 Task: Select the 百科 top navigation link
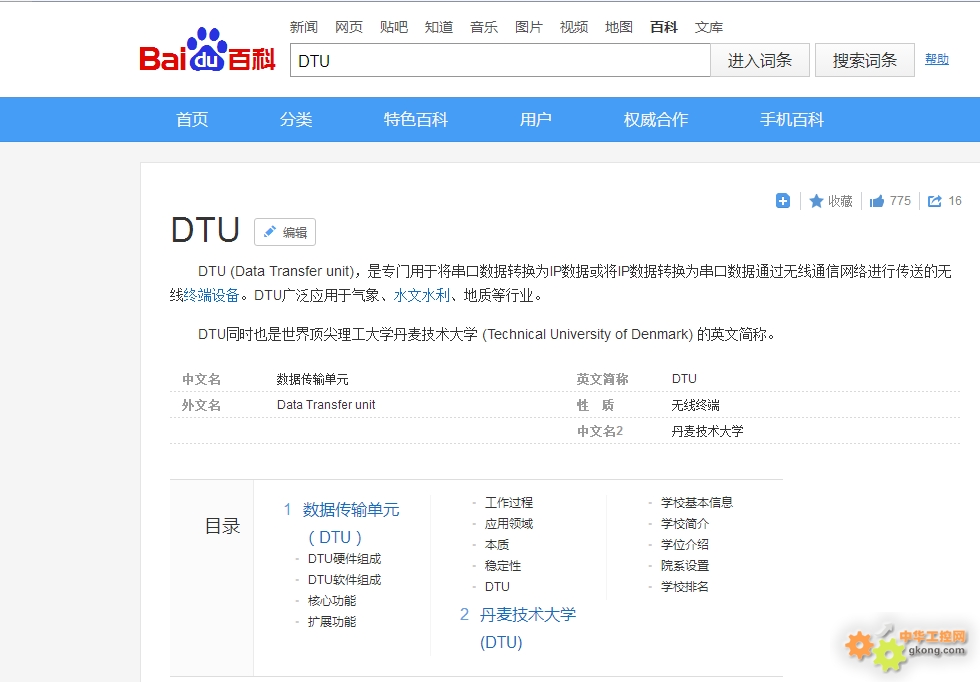tap(664, 27)
